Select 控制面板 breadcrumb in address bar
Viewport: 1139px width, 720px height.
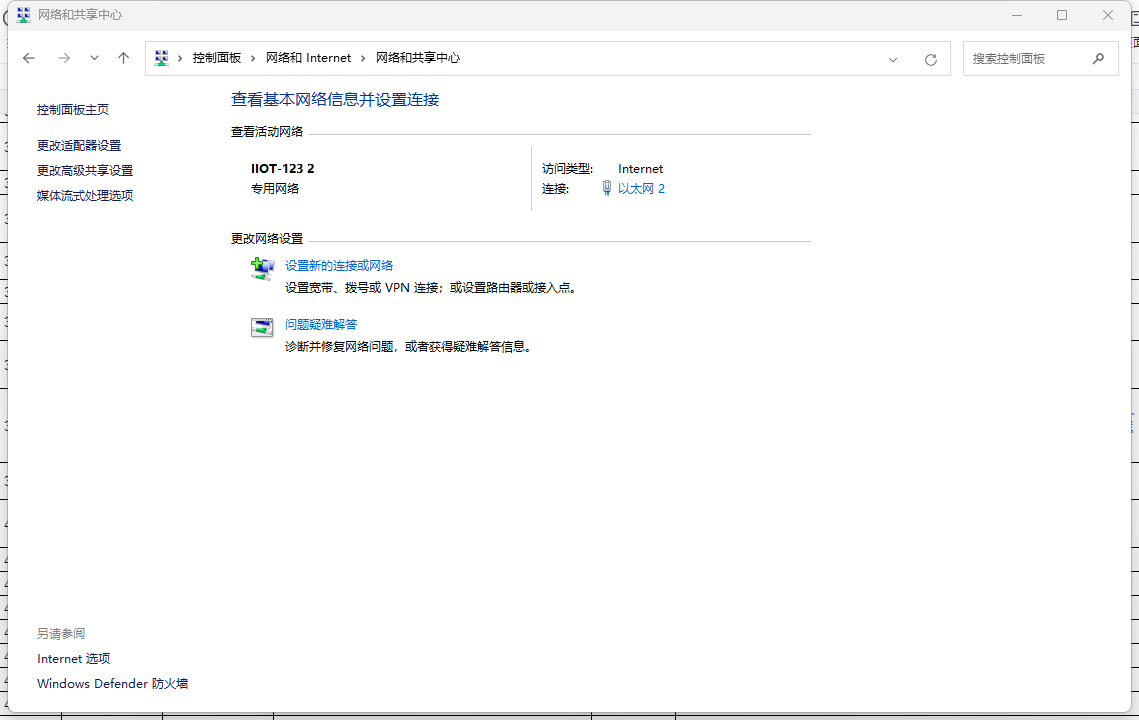point(217,58)
